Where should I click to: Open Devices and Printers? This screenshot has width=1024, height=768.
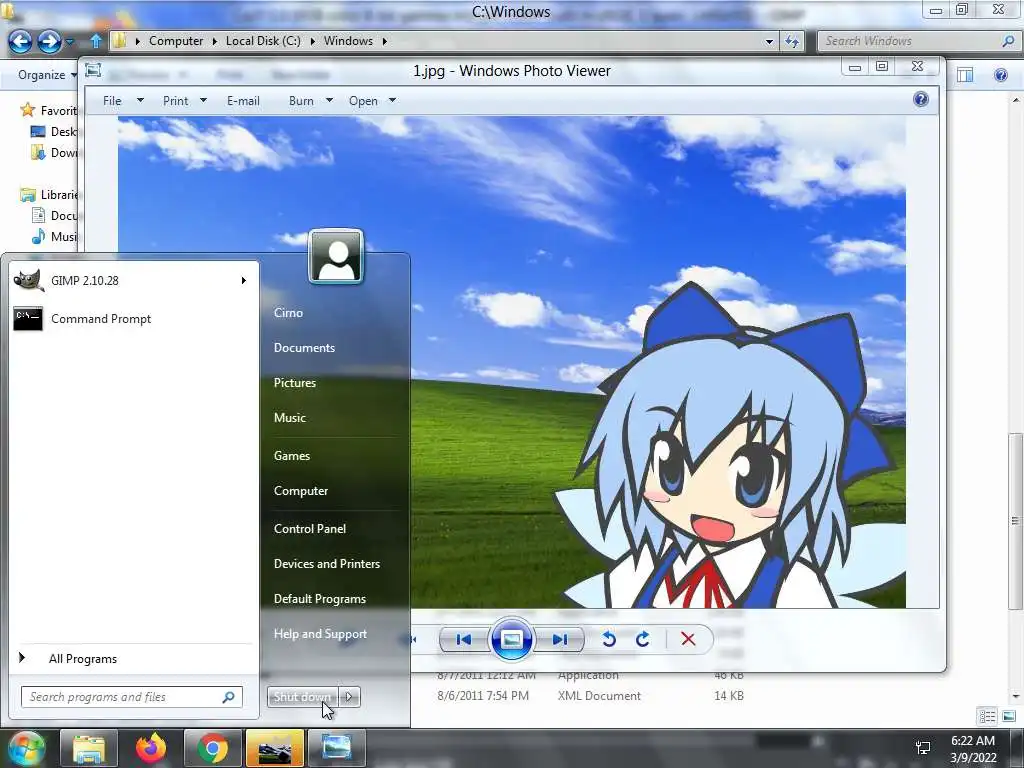click(327, 564)
